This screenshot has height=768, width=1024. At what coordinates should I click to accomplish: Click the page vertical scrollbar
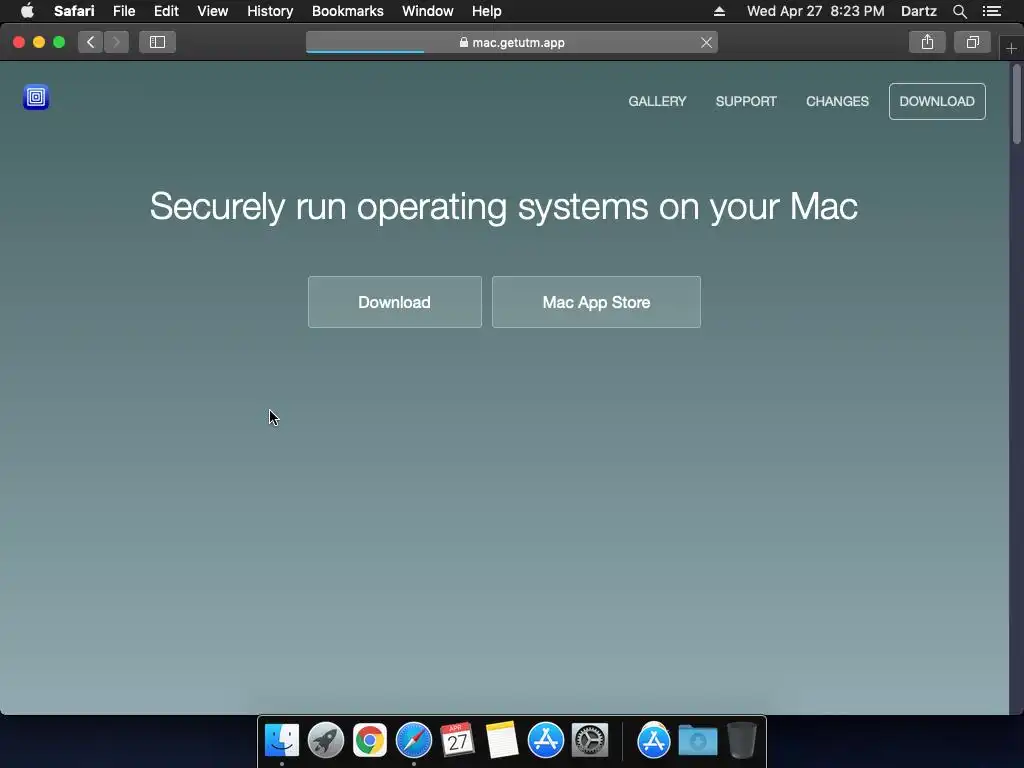[x=1016, y=104]
